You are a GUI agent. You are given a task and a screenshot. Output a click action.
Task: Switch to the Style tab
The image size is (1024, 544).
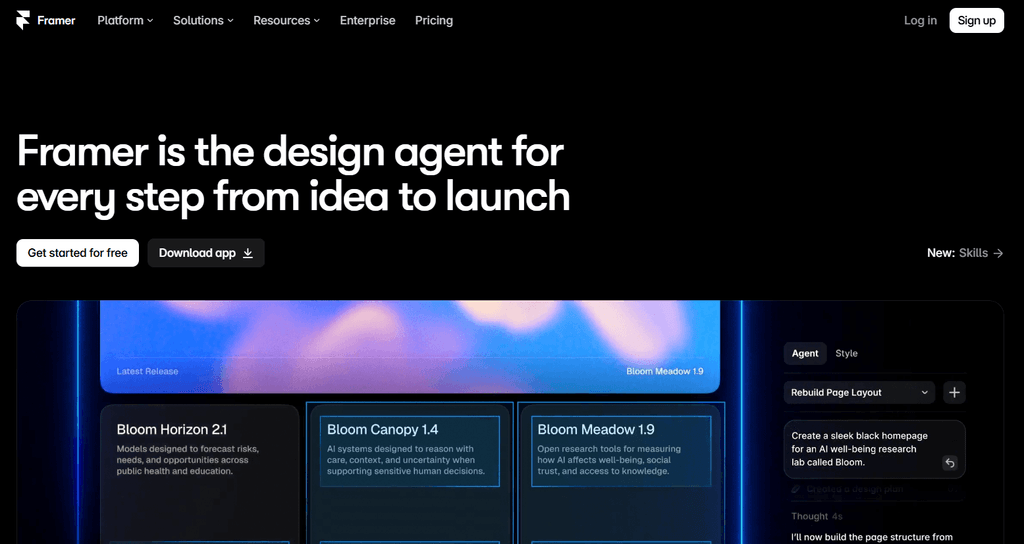[x=846, y=353]
